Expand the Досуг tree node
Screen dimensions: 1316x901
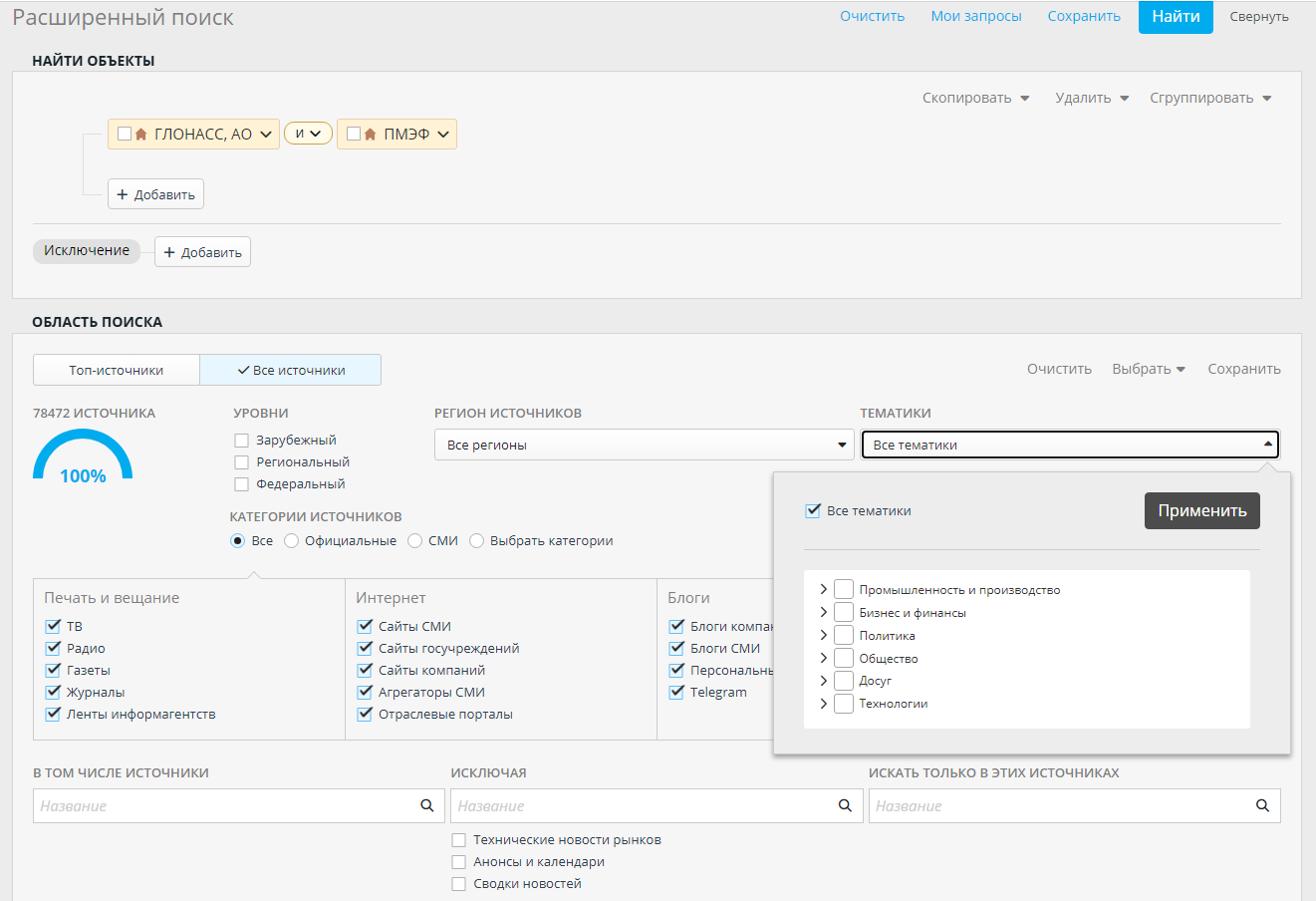click(x=823, y=681)
